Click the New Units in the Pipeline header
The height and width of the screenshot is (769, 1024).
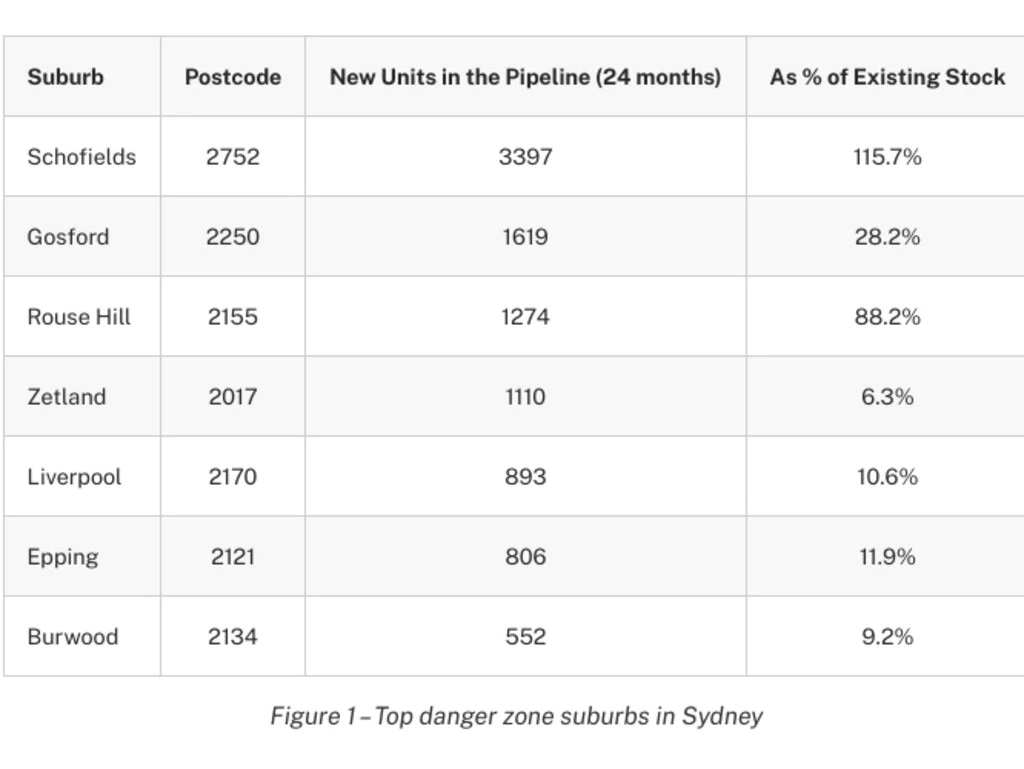tap(525, 77)
